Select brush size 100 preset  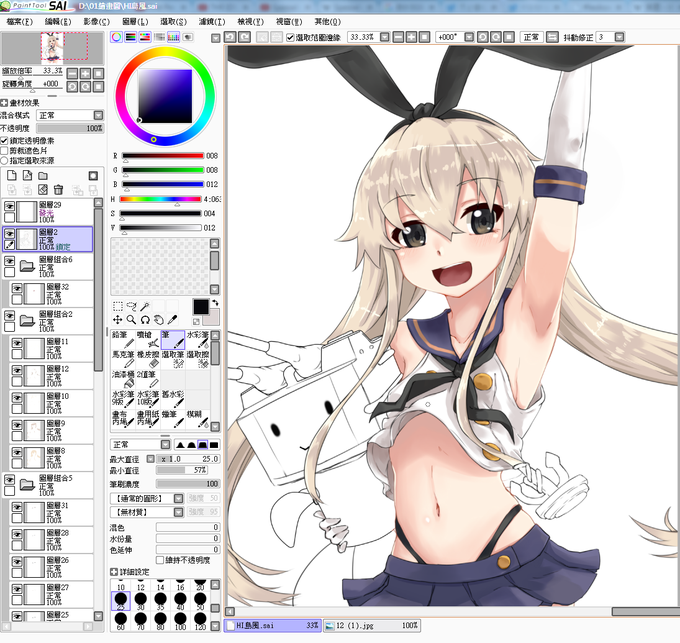pos(180,622)
